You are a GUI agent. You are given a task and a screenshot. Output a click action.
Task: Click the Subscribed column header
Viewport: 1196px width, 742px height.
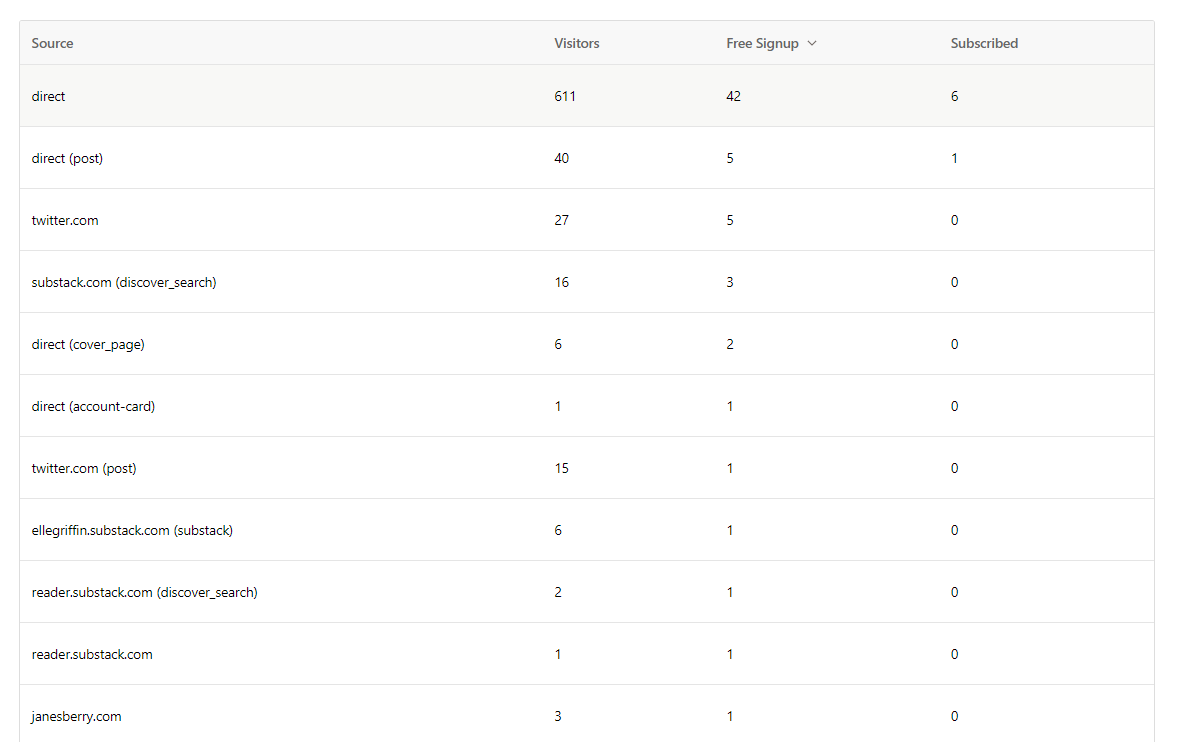tap(984, 44)
